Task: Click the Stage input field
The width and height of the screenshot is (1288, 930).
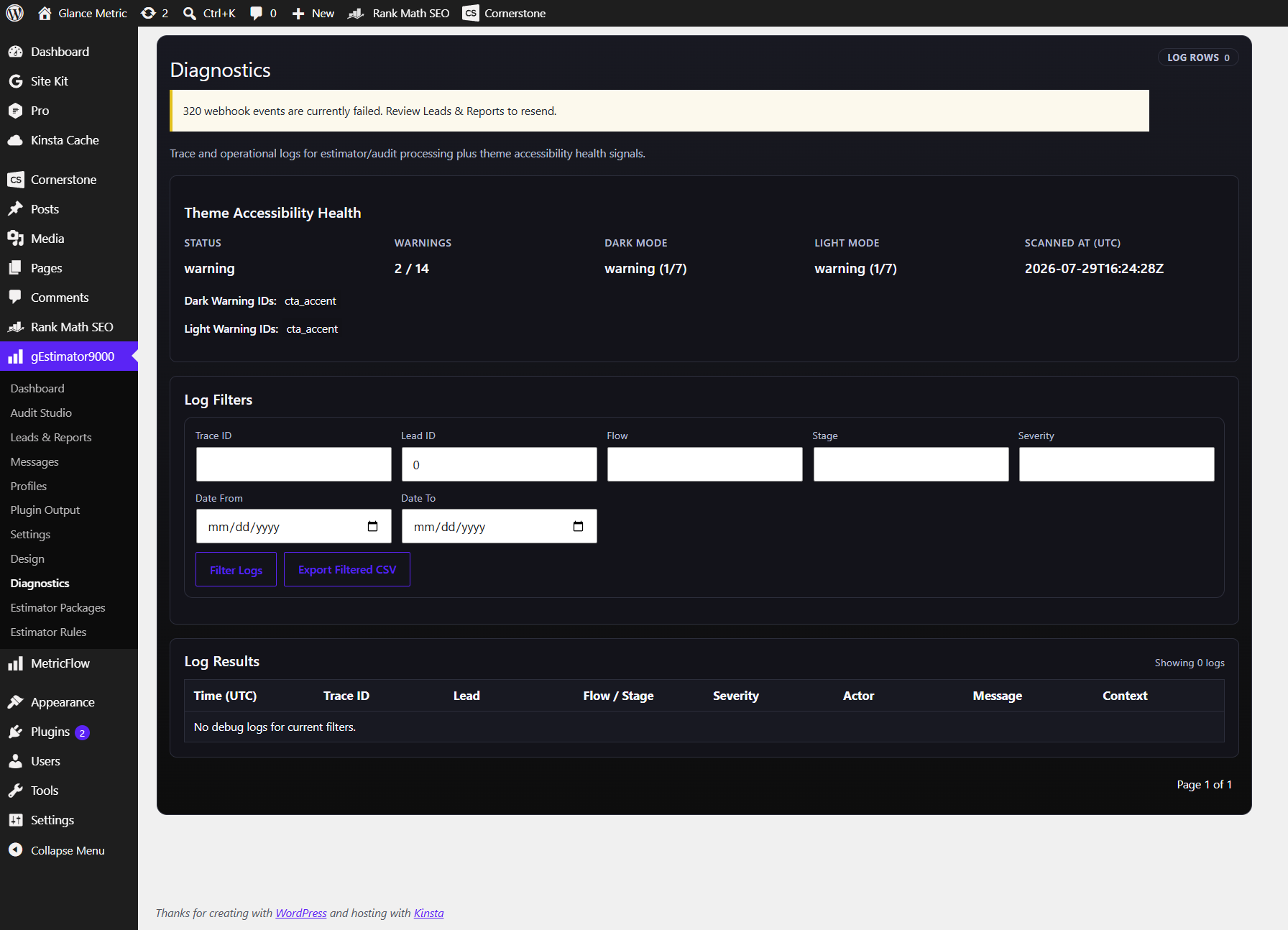Action: pyautogui.click(x=911, y=464)
